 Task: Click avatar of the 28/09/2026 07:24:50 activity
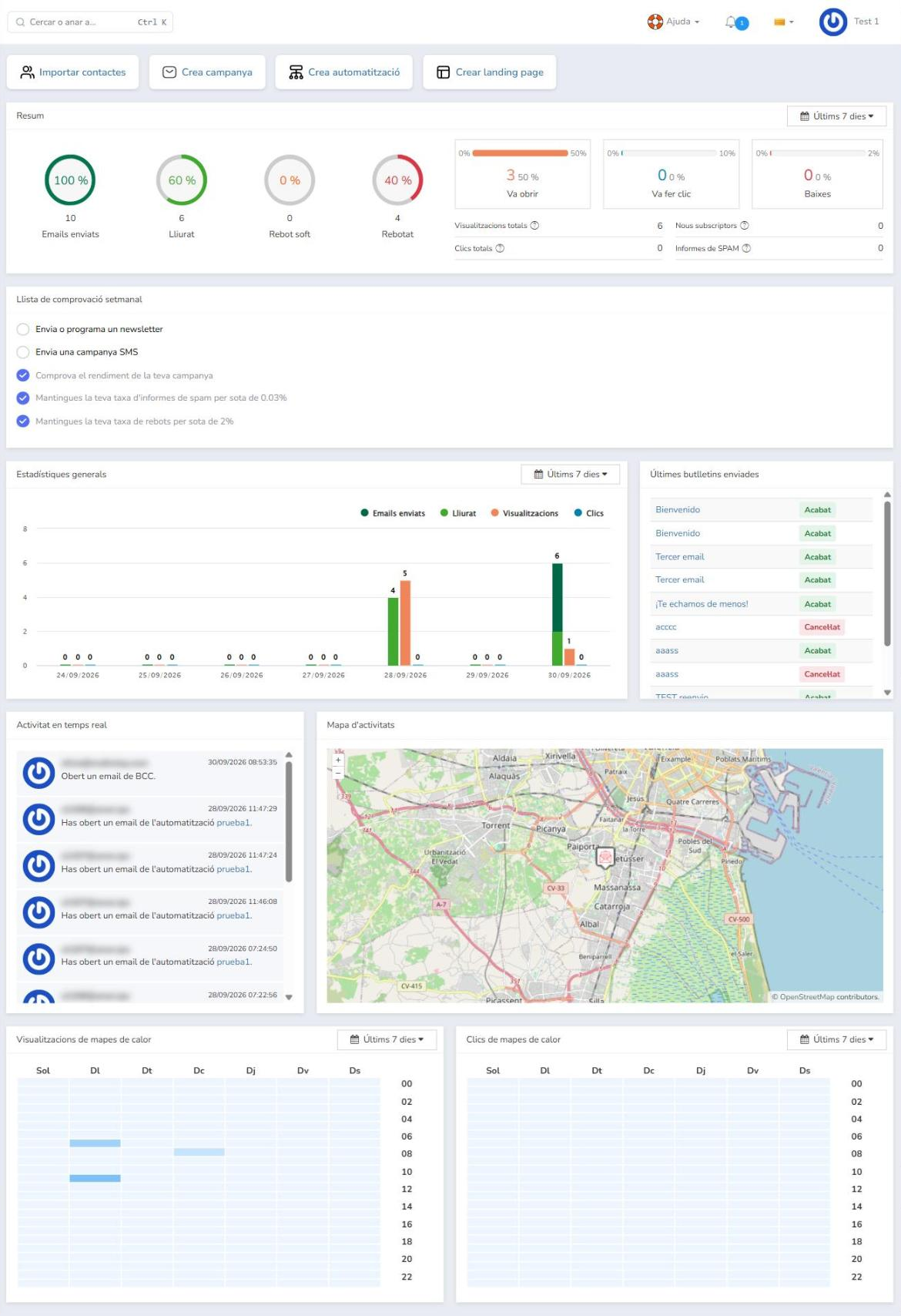coord(39,958)
